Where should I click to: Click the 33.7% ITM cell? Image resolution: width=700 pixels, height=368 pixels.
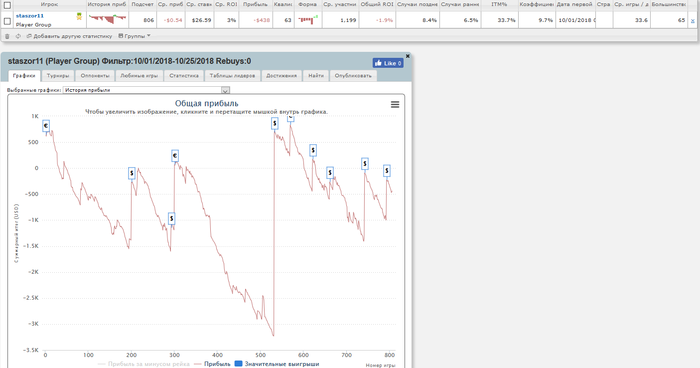click(500, 20)
